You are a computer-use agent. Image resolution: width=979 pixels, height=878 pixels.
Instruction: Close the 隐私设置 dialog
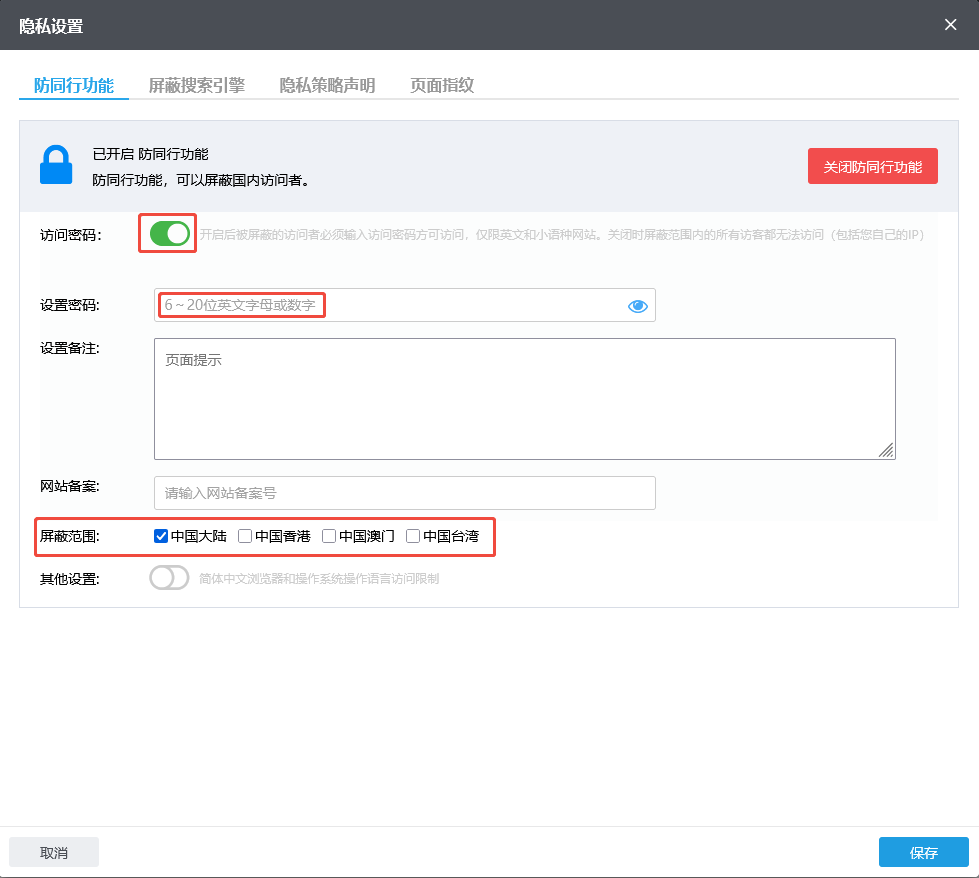pyautogui.click(x=950, y=24)
